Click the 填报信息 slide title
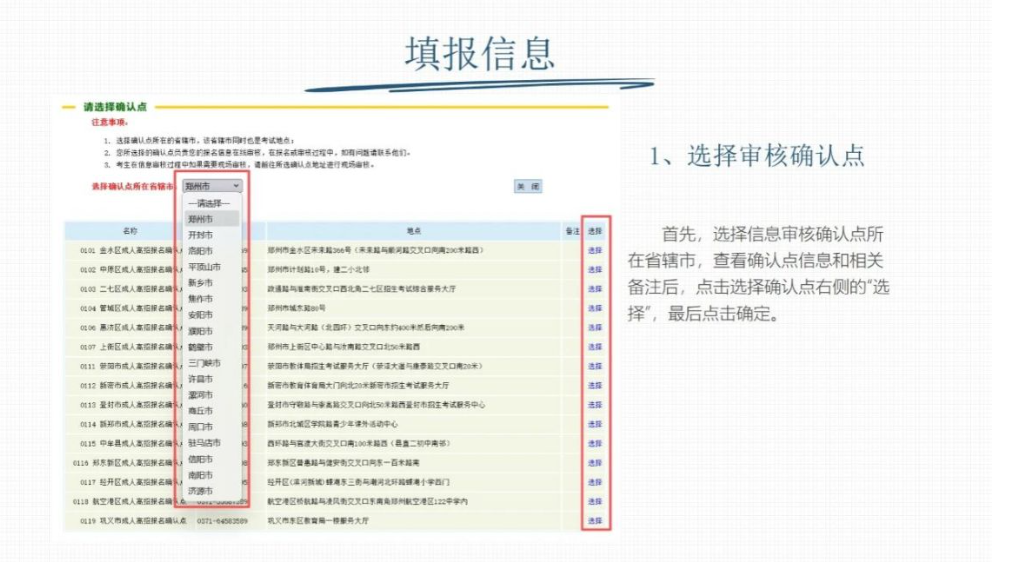The image size is (1015, 566). pyautogui.click(x=480, y=54)
